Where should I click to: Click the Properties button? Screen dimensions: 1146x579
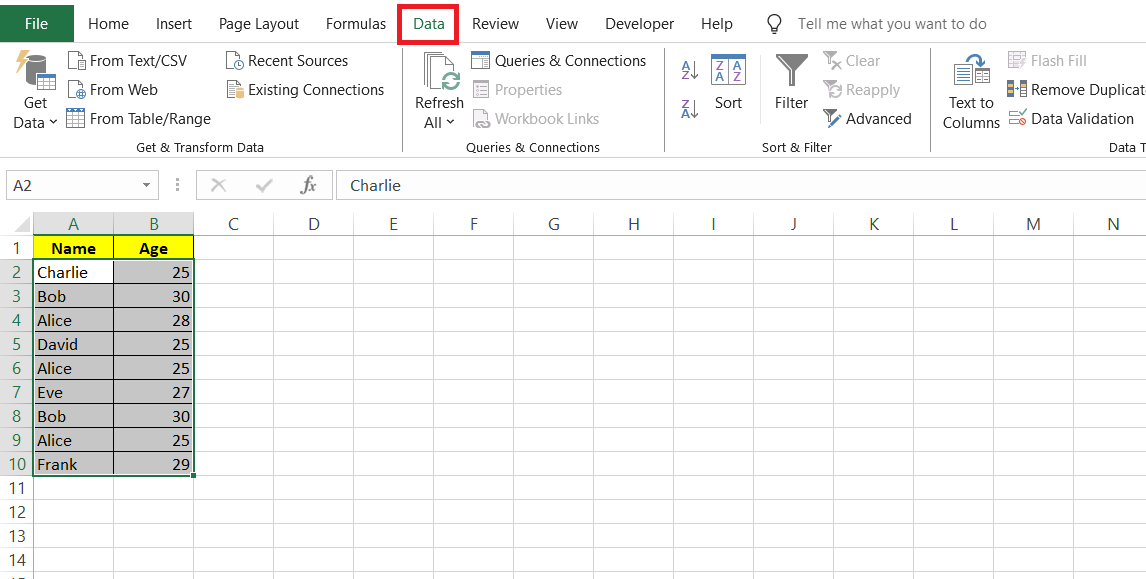[x=517, y=89]
